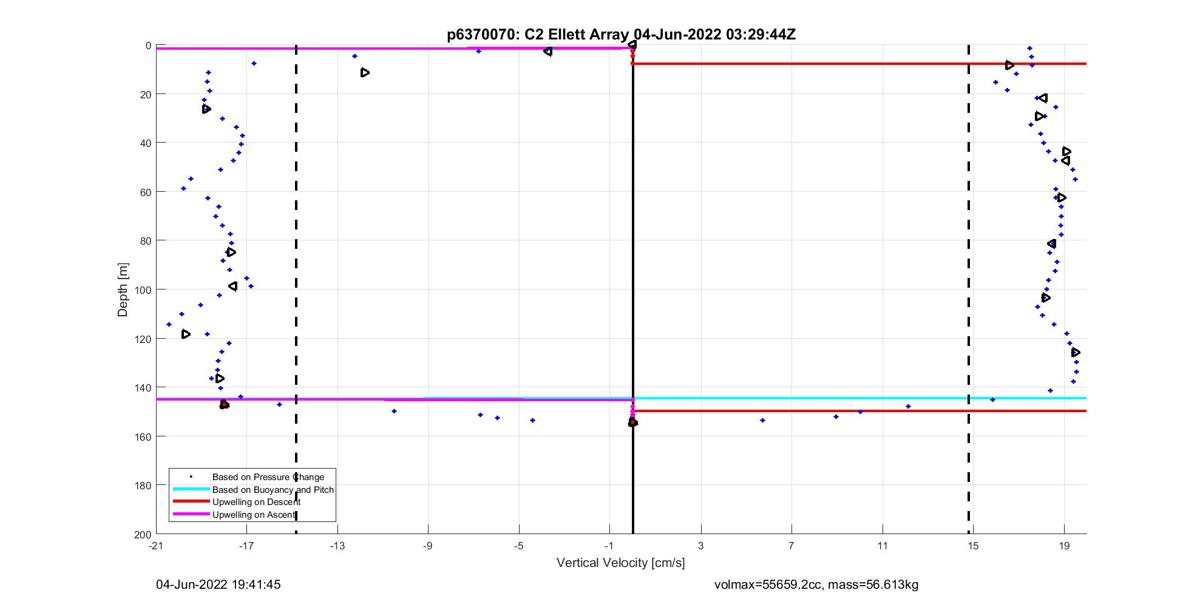Click the y-axis tick label '140'
Viewport: 1200px width, 601px height.
pyautogui.click(x=141, y=388)
